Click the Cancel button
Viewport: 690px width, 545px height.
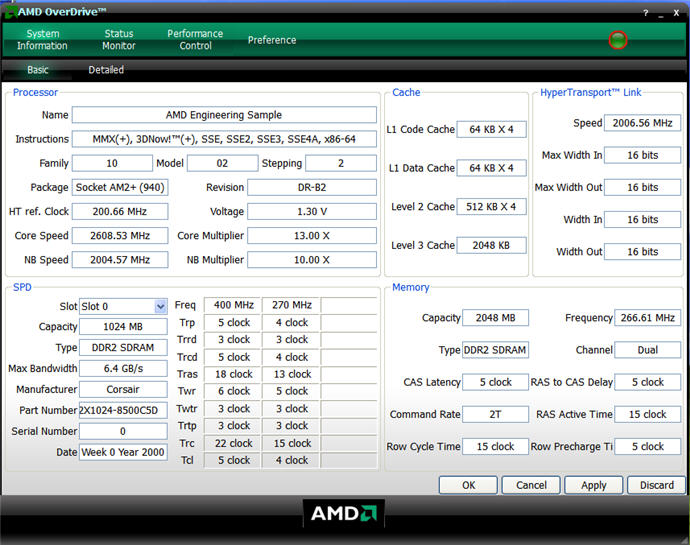click(x=531, y=485)
